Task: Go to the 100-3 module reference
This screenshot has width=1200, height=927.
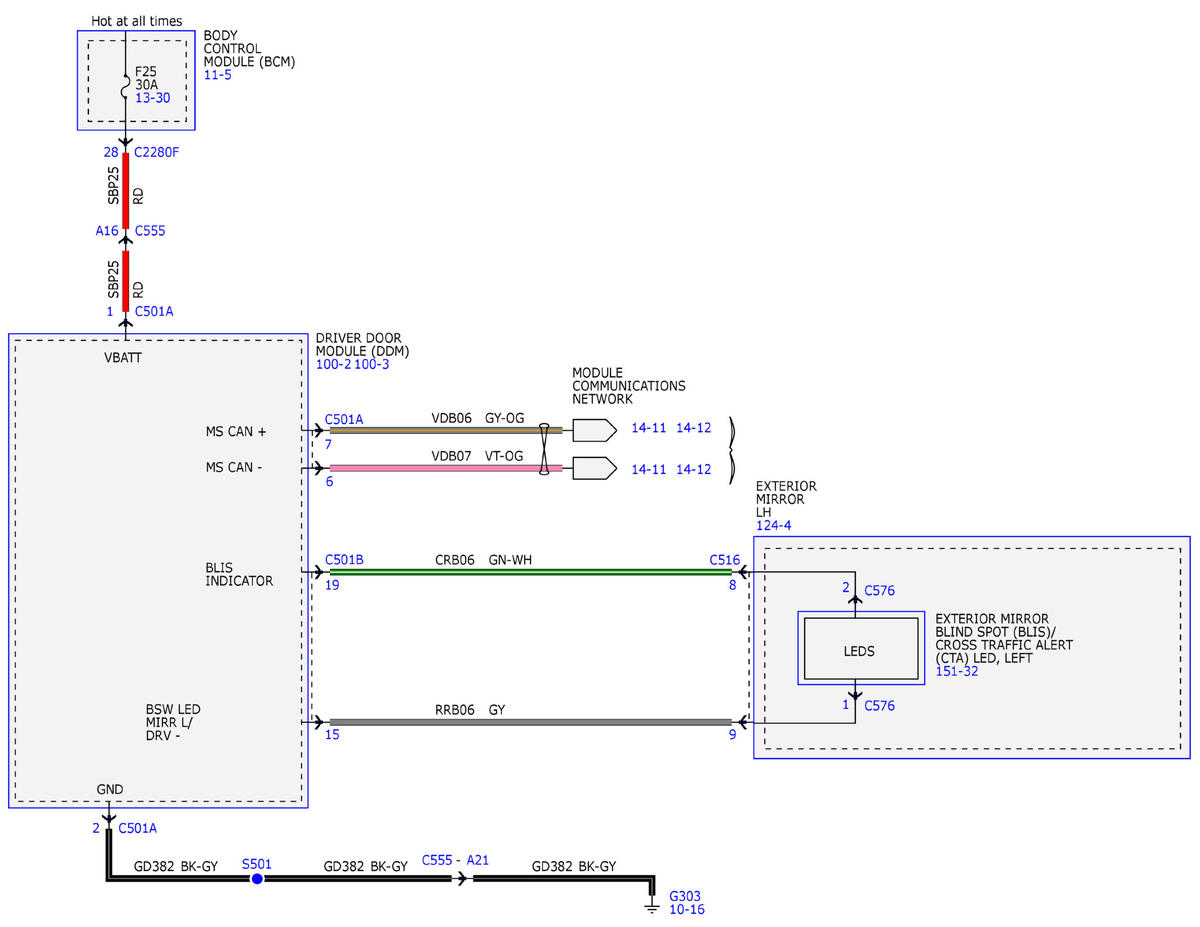Action: (372, 365)
